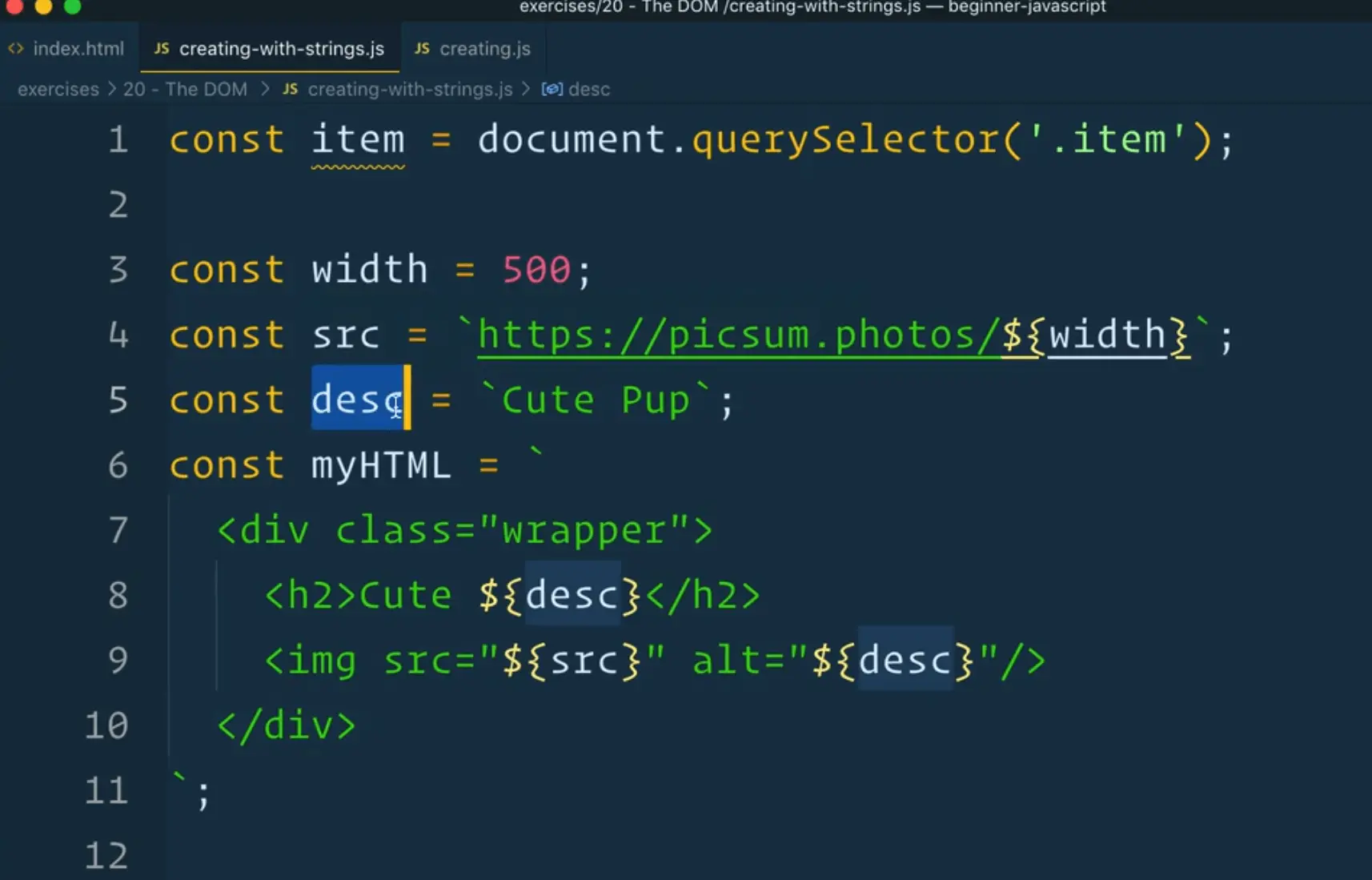Click the variable symbol icon before desc breadcrumb
This screenshot has width=1372, height=880.
[552, 89]
